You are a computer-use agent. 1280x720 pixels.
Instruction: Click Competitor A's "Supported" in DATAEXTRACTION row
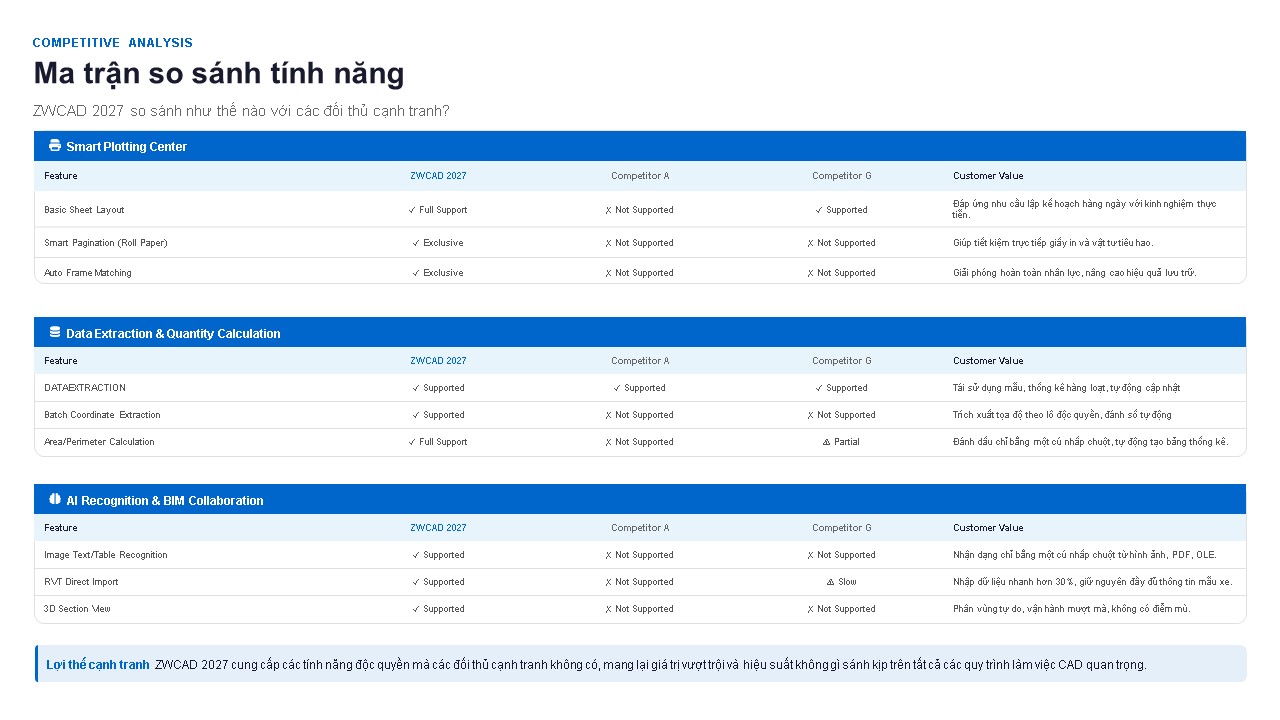[x=640, y=388]
